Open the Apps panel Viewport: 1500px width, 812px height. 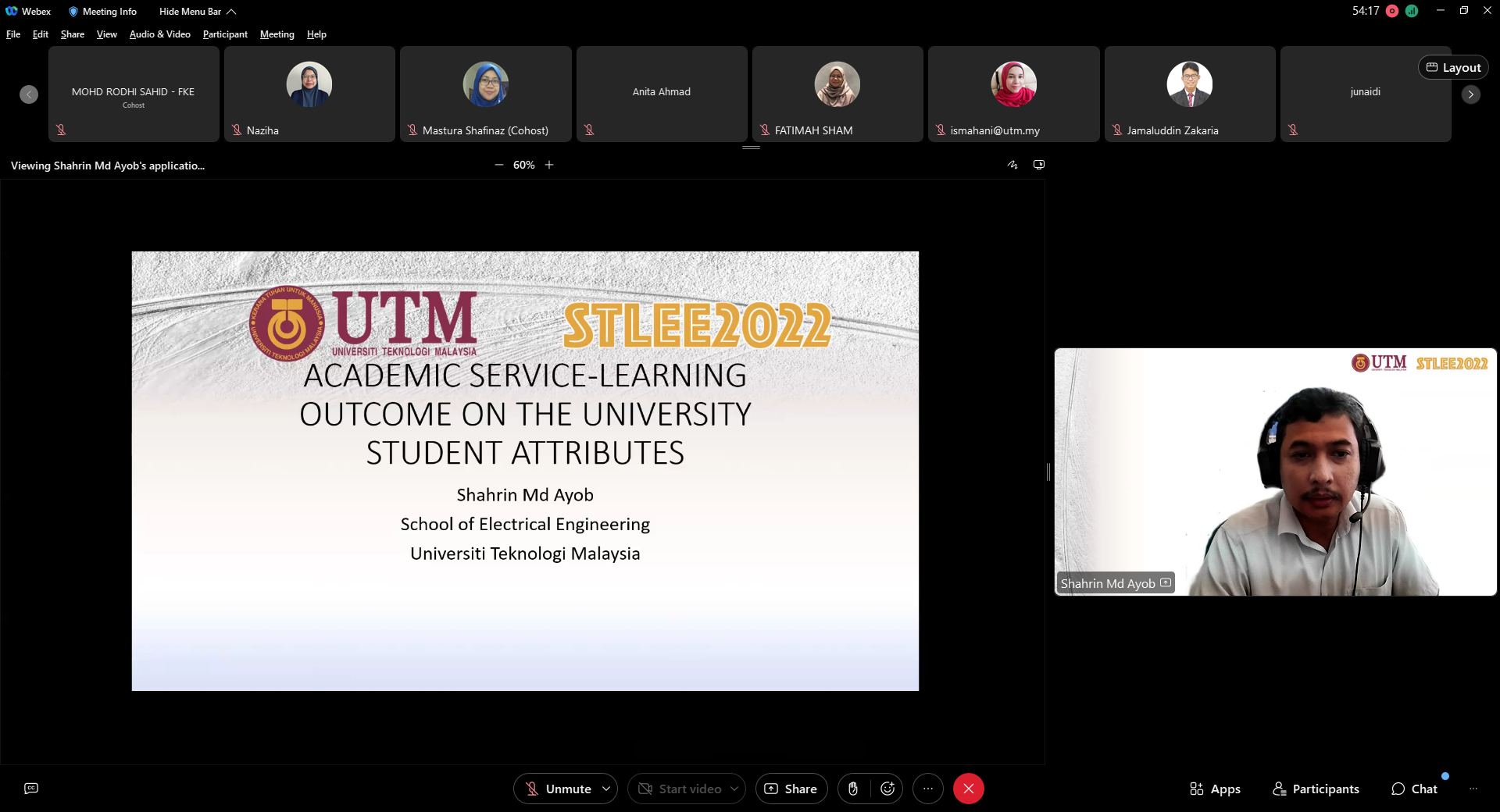(1215, 789)
